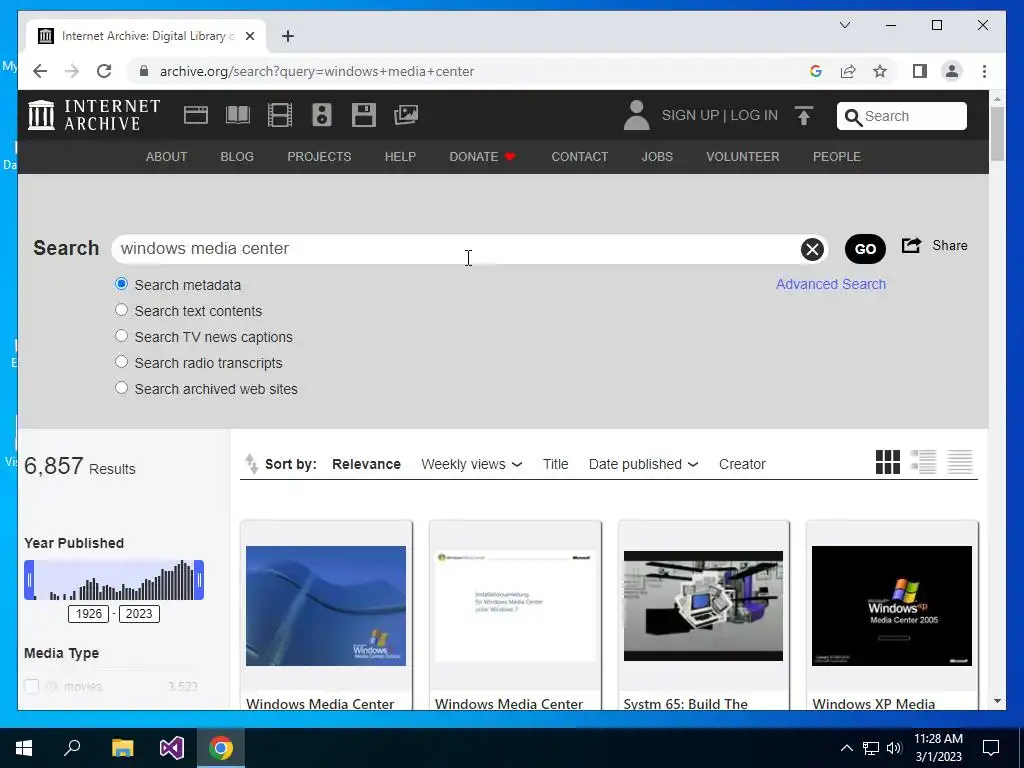Click the upload arrow icon
The image size is (1024, 768).
[x=804, y=116]
